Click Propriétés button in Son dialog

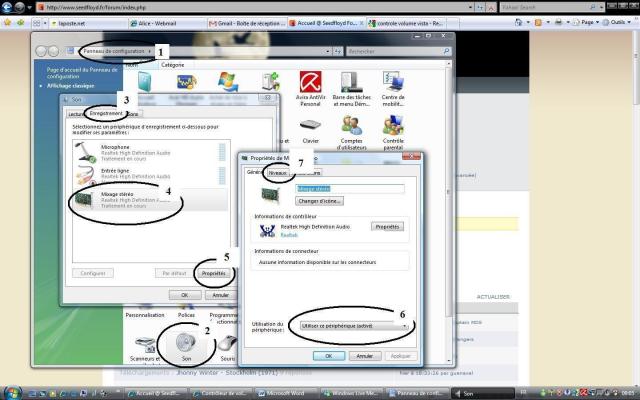(213, 272)
